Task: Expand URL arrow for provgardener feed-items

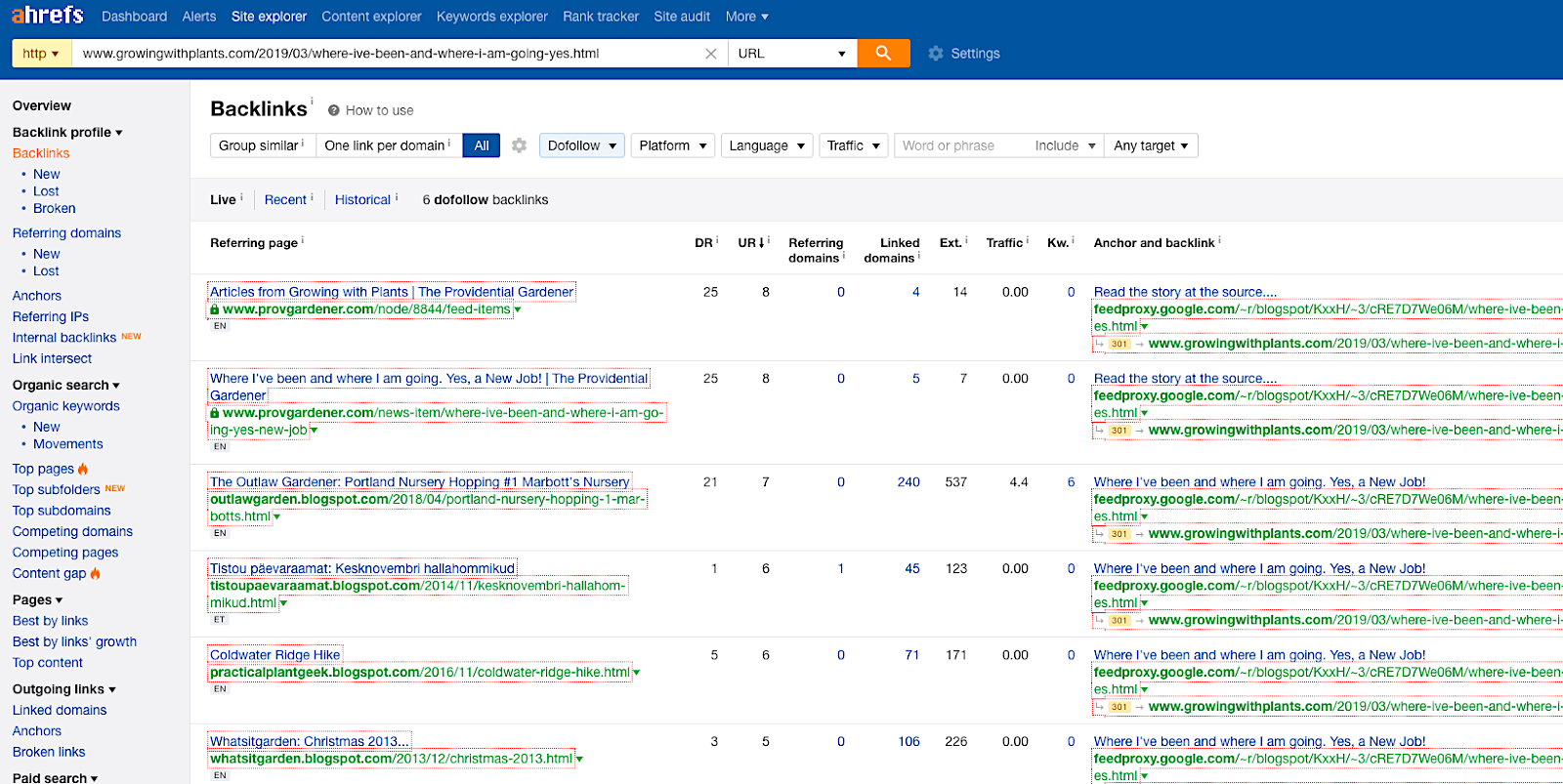Action: click(x=518, y=309)
